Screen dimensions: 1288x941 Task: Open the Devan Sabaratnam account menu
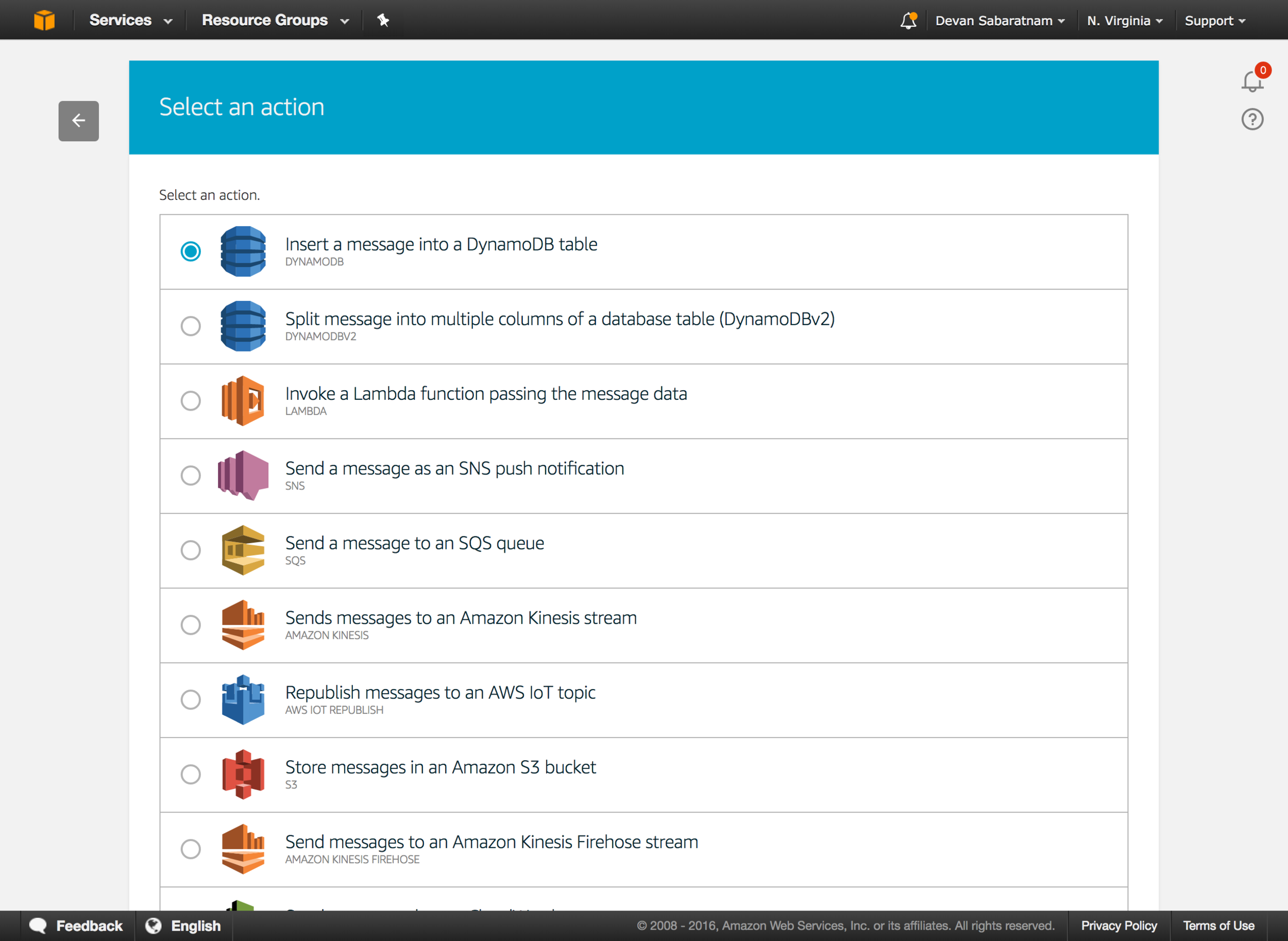tap(1000, 21)
